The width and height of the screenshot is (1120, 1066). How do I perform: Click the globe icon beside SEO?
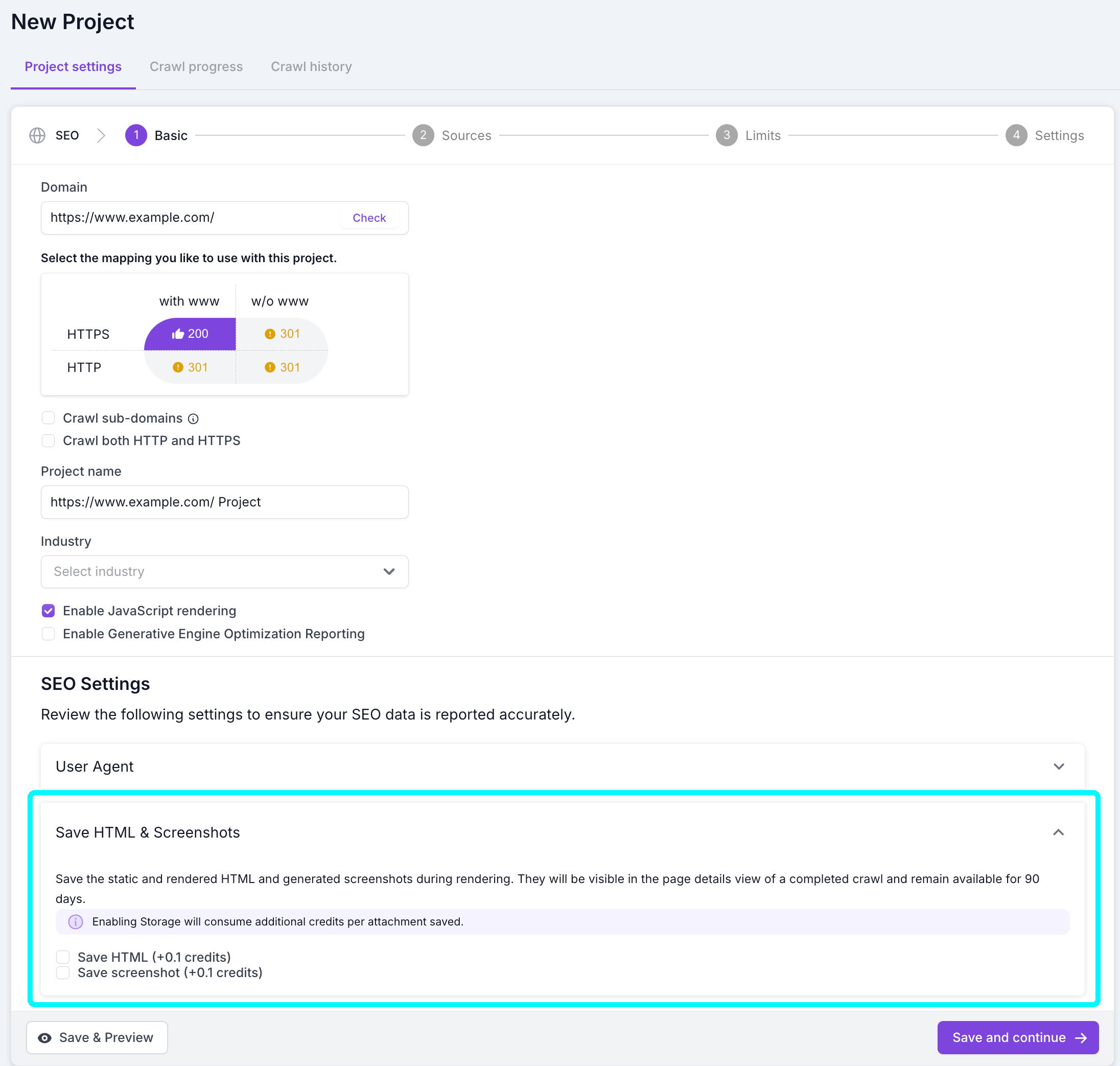[x=37, y=135]
